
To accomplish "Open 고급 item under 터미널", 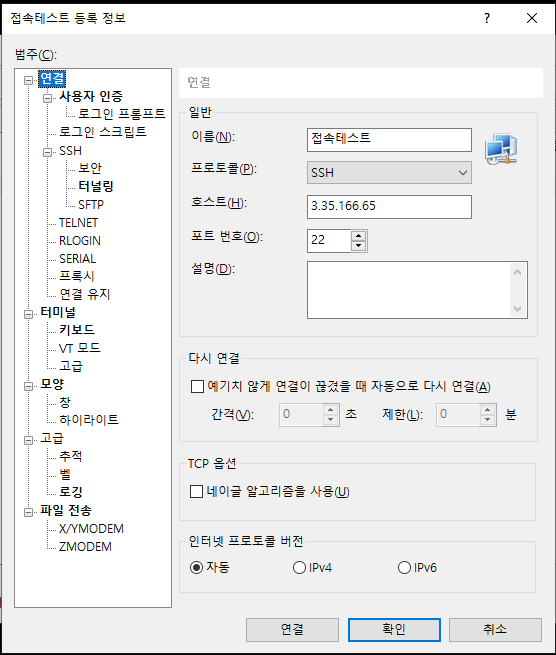I will pyautogui.click(x=70, y=366).
